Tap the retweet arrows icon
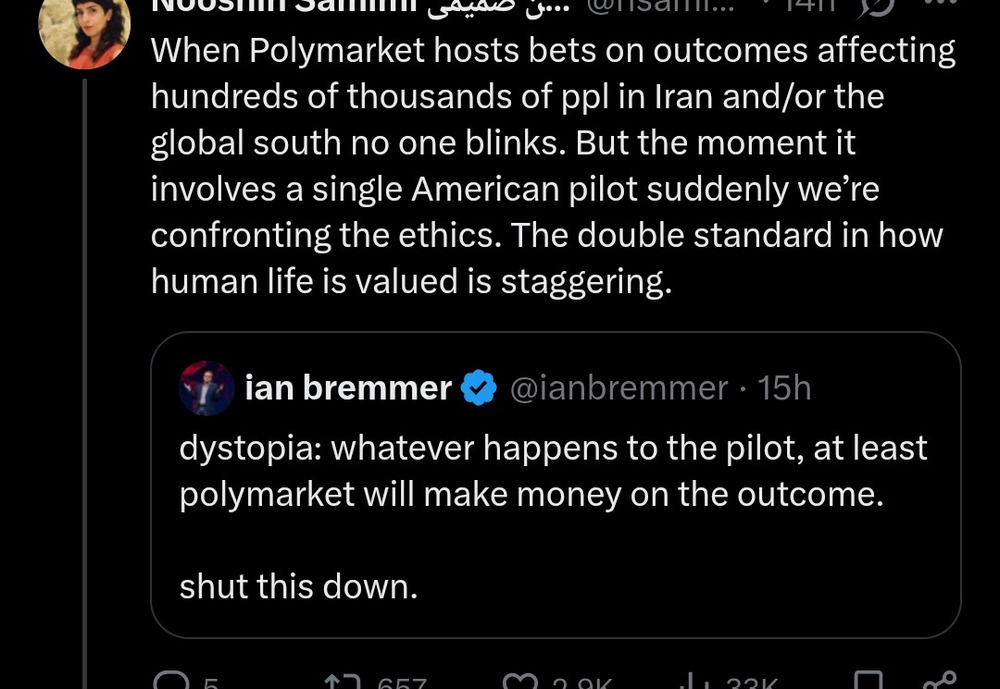 pyautogui.click(x=339, y=683)
